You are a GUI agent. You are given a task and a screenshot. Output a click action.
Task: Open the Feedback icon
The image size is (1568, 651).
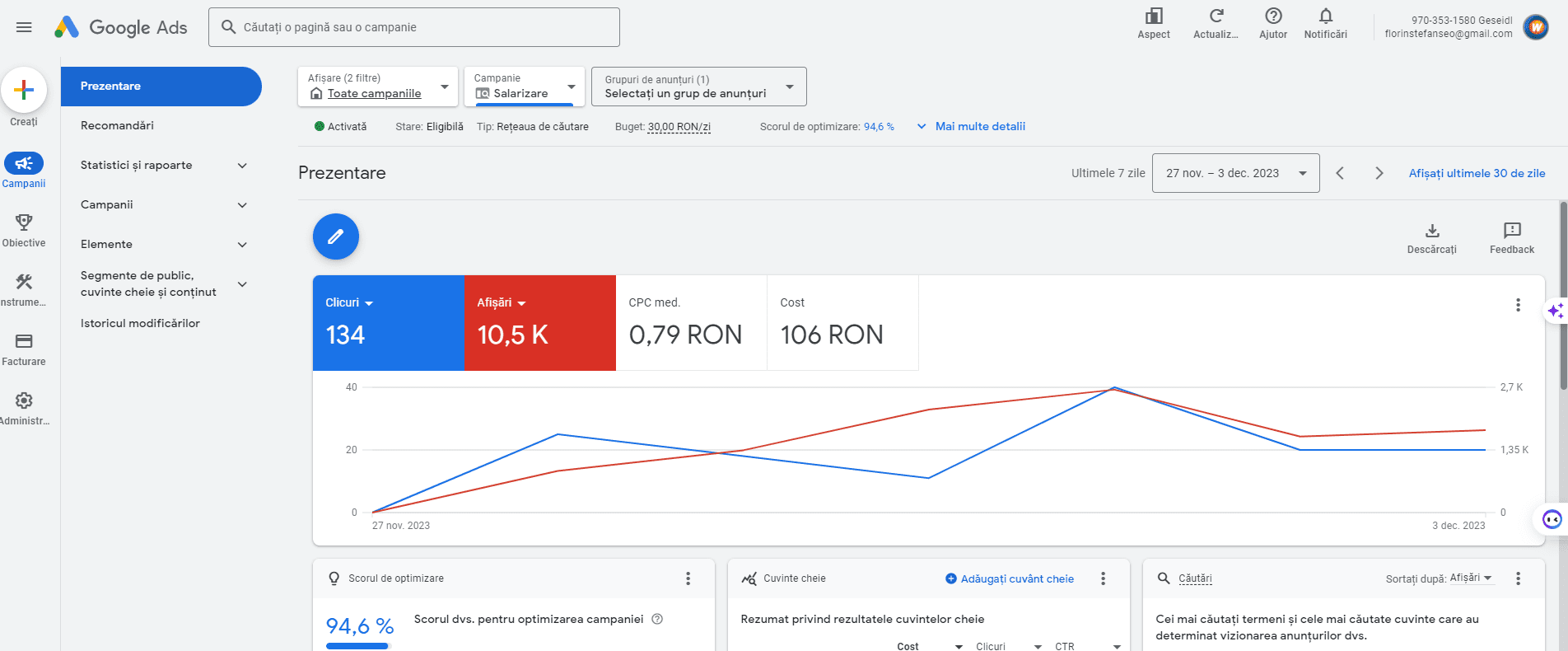point(1511,232)
